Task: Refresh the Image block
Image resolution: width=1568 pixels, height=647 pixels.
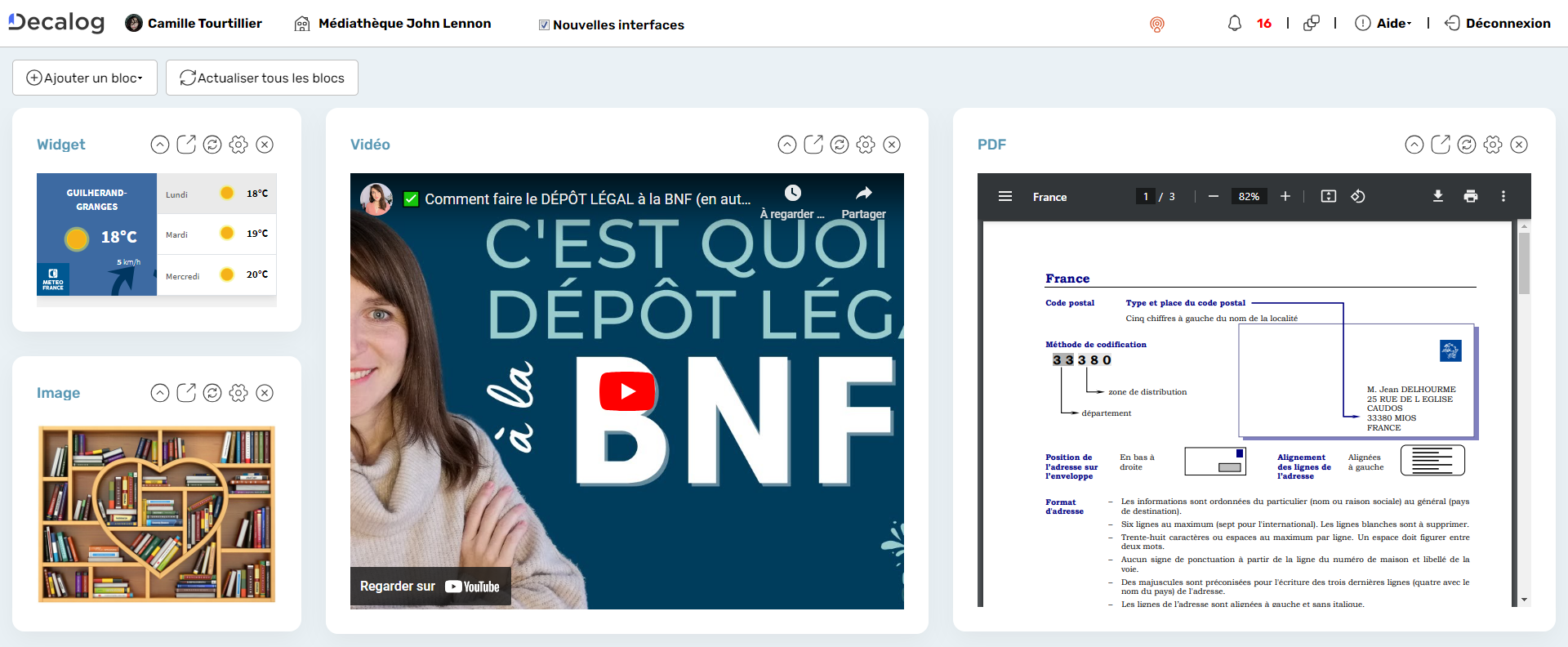Action: (212, 393)
